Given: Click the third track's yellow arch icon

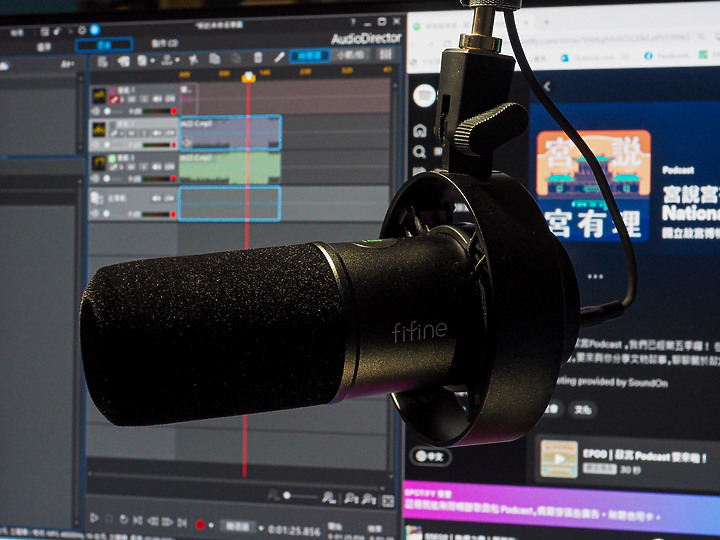Looking at the screenshot, I should click(x=99, y=163).
